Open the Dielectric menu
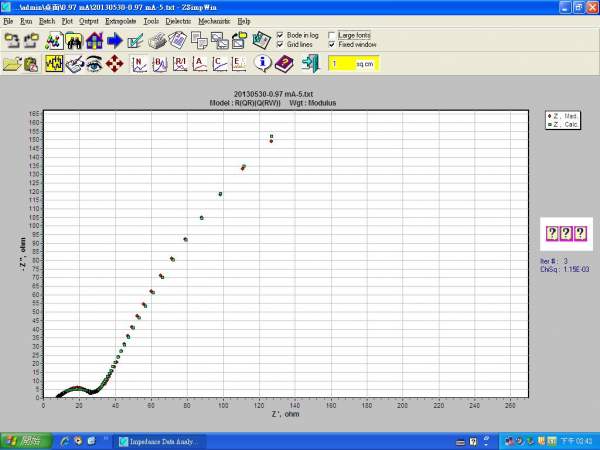This screenshot has height=450, width=600. click(x=178, y=20)
